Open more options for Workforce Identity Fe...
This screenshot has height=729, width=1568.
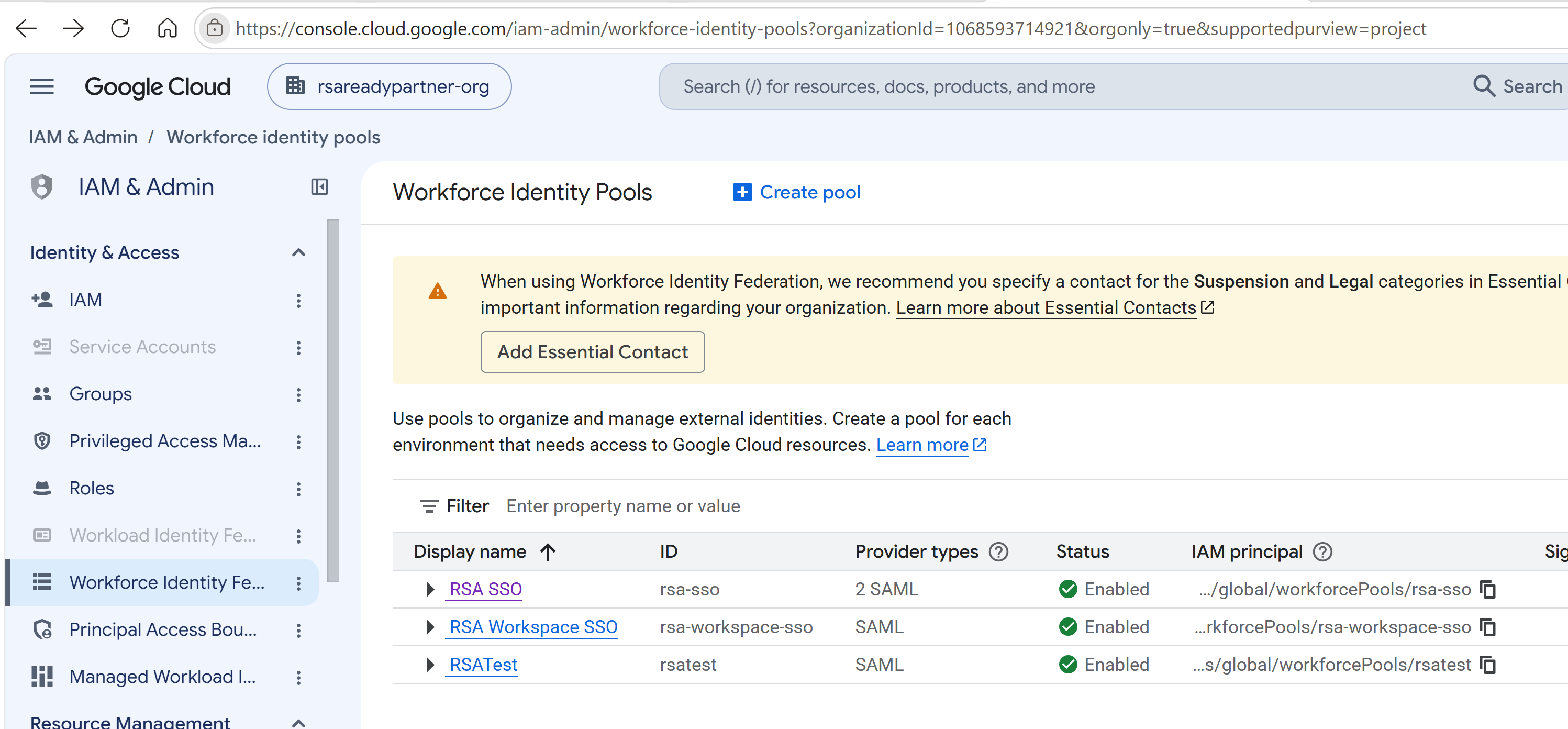coord(298,583)
